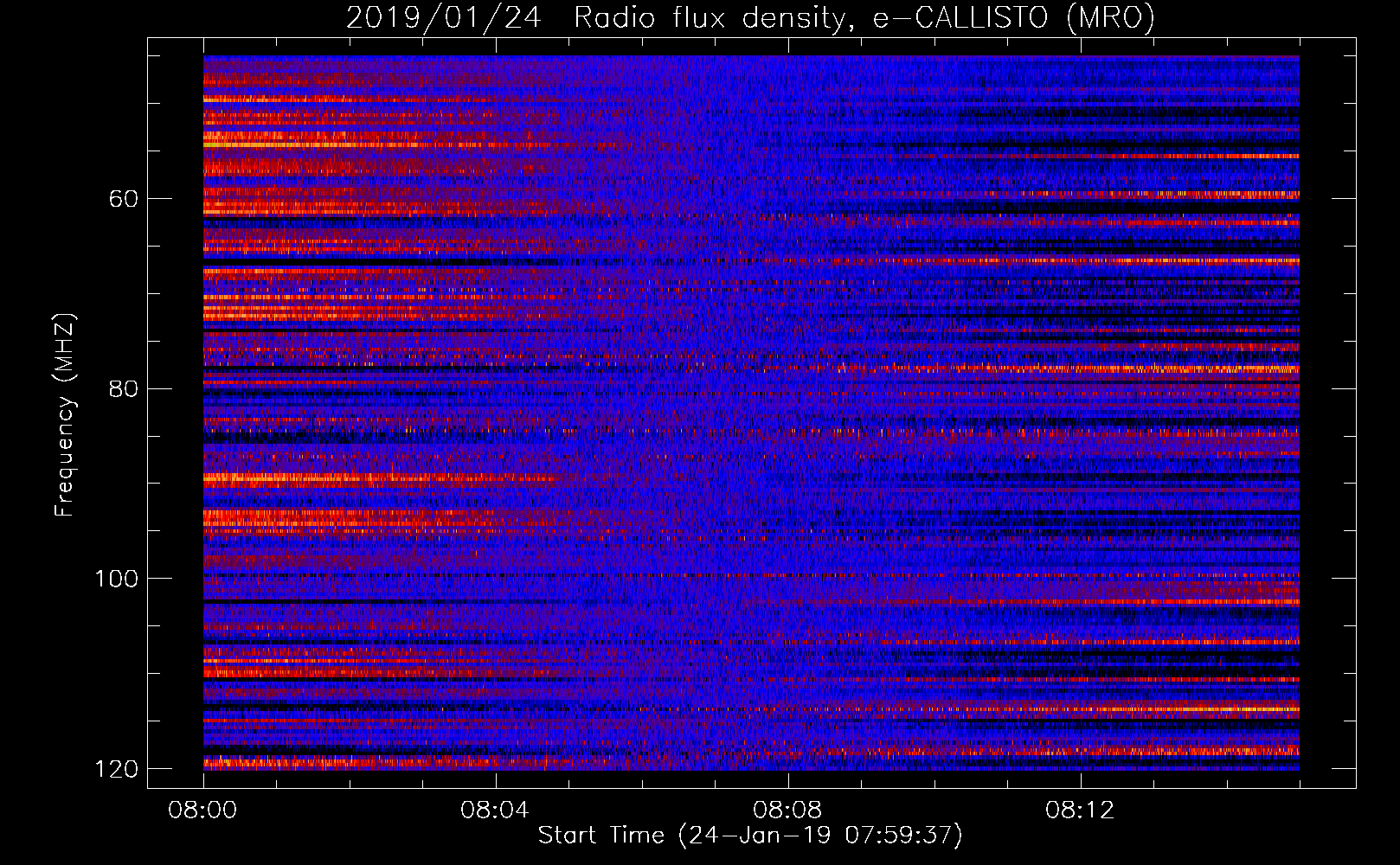Click the 60 frequency tick label
Viewport: 1400px width, 865px height.
(x=124, y=199)
